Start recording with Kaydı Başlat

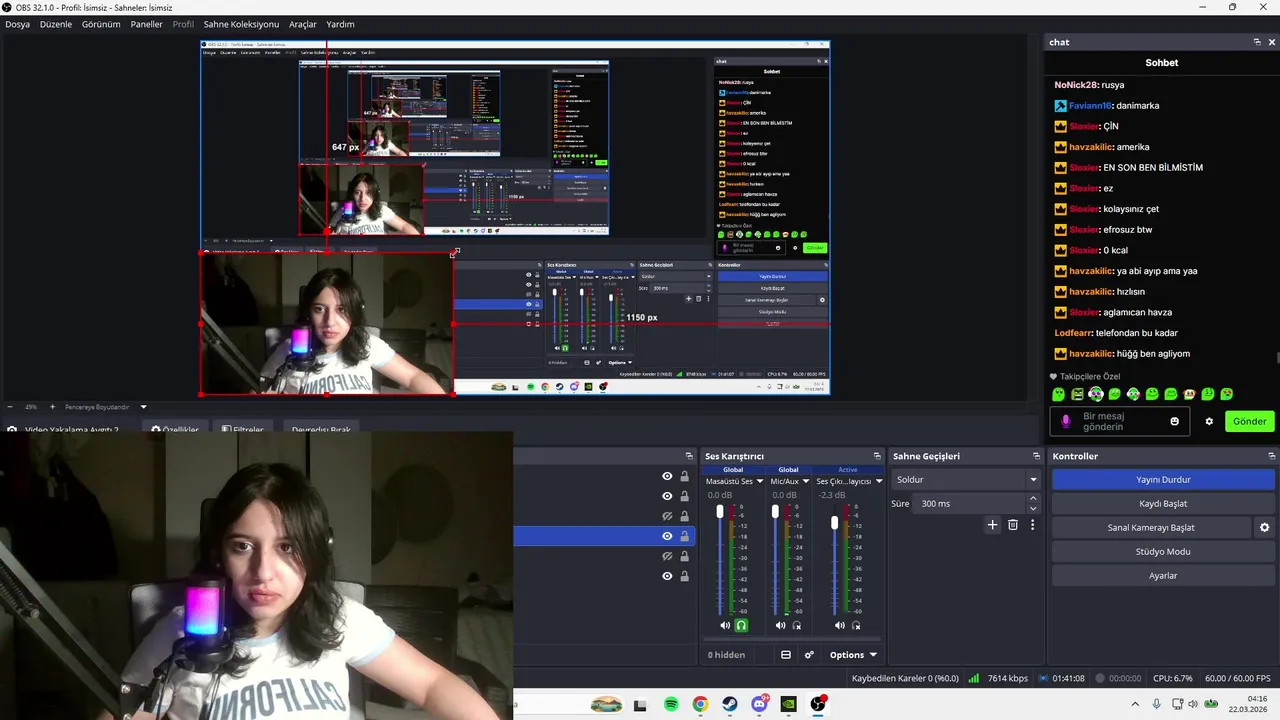coord(1163,504)
